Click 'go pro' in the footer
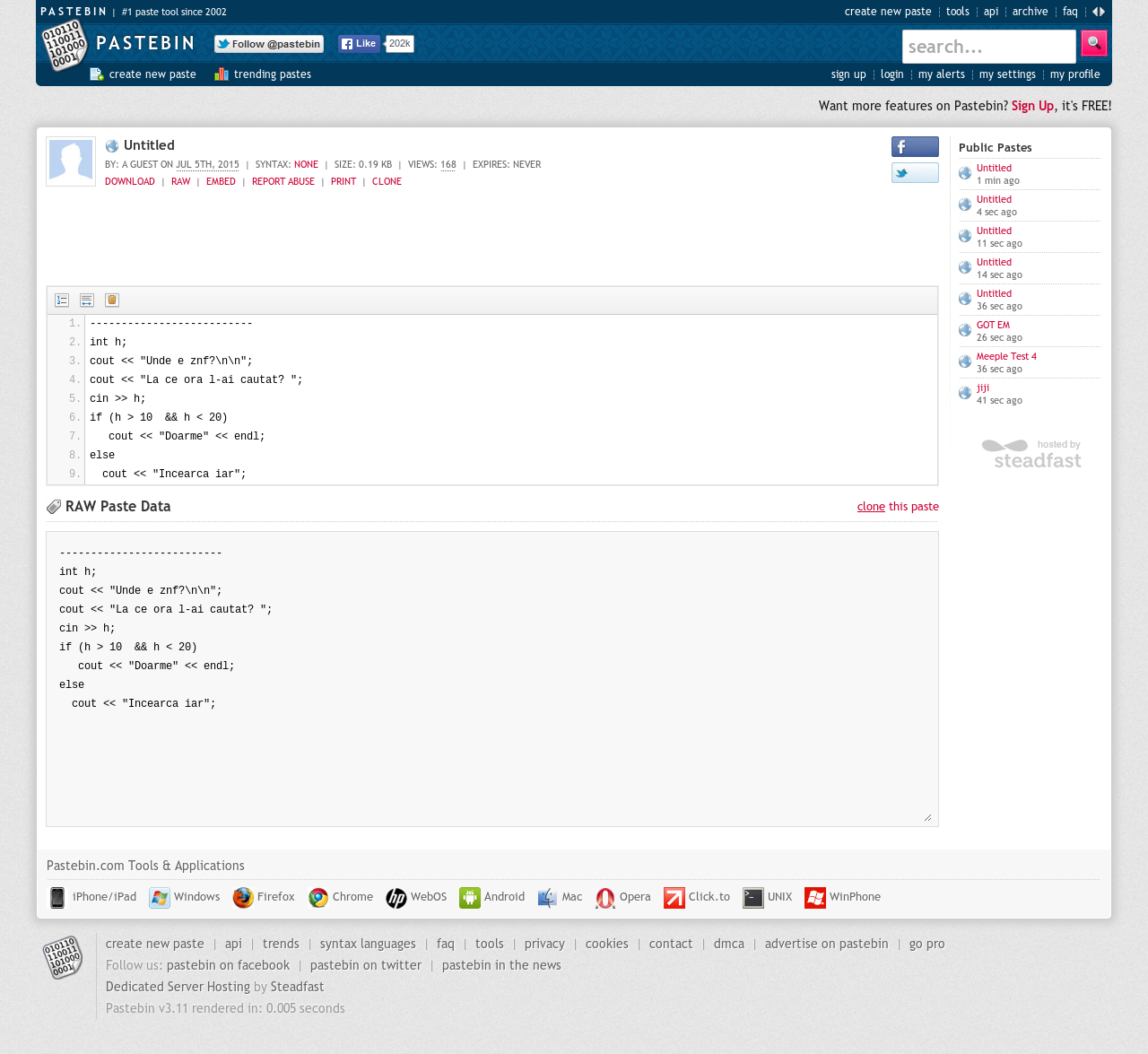1148x1054 pixels. click(x=927, y=944)
